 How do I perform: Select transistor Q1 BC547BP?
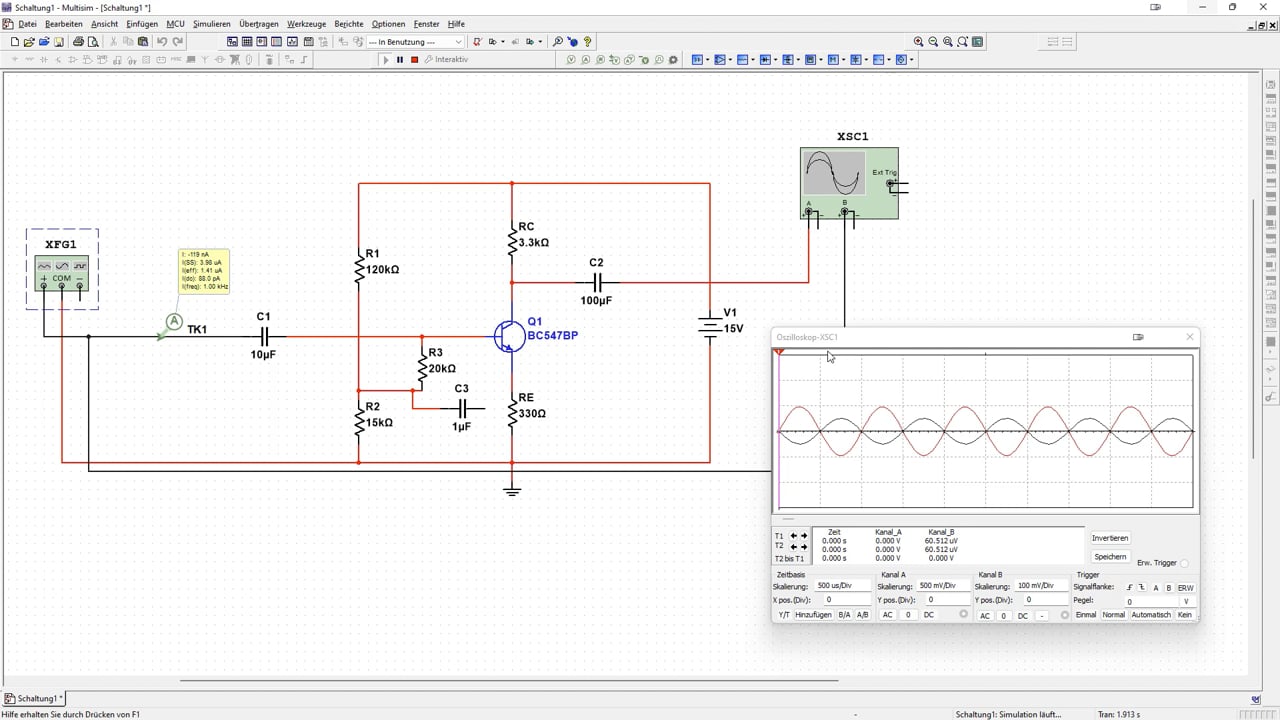509,335
